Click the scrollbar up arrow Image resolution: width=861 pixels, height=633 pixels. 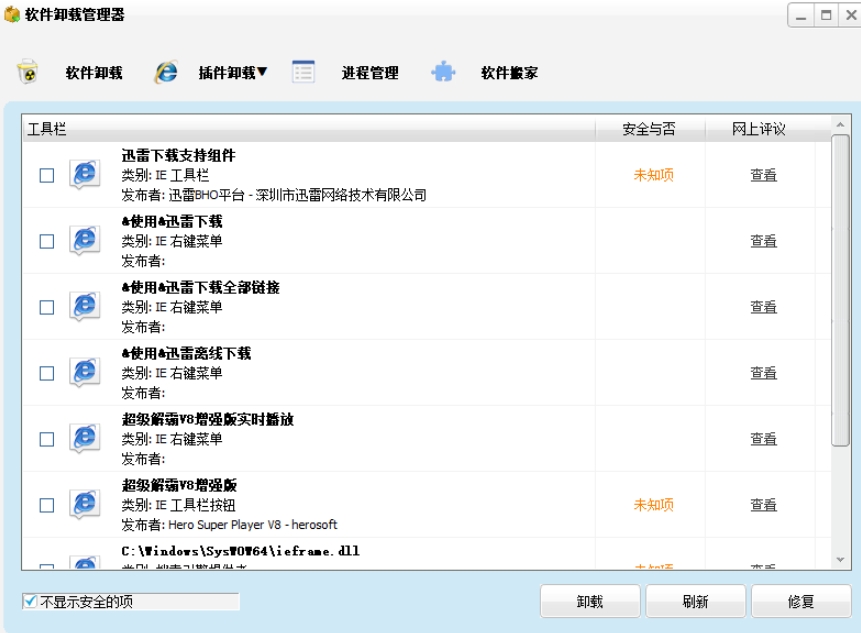840,126
